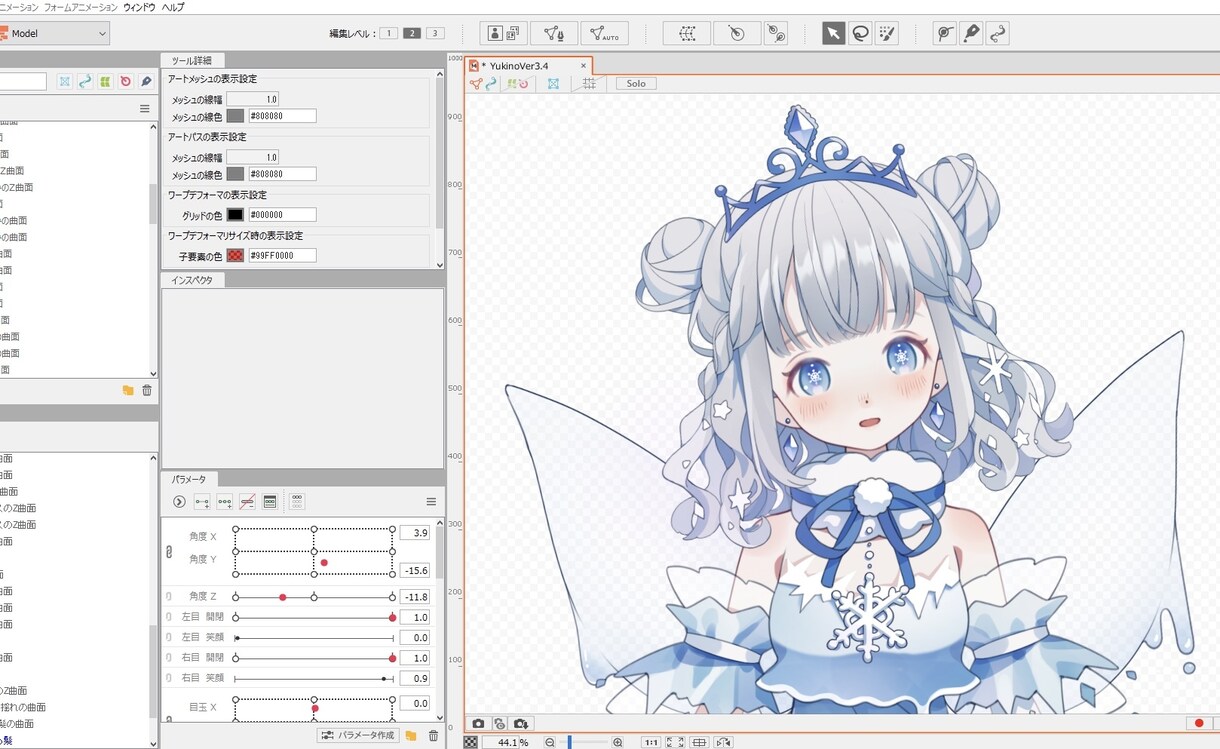
Task: Click the 1:1 zoom button
Action: [650, 742]
